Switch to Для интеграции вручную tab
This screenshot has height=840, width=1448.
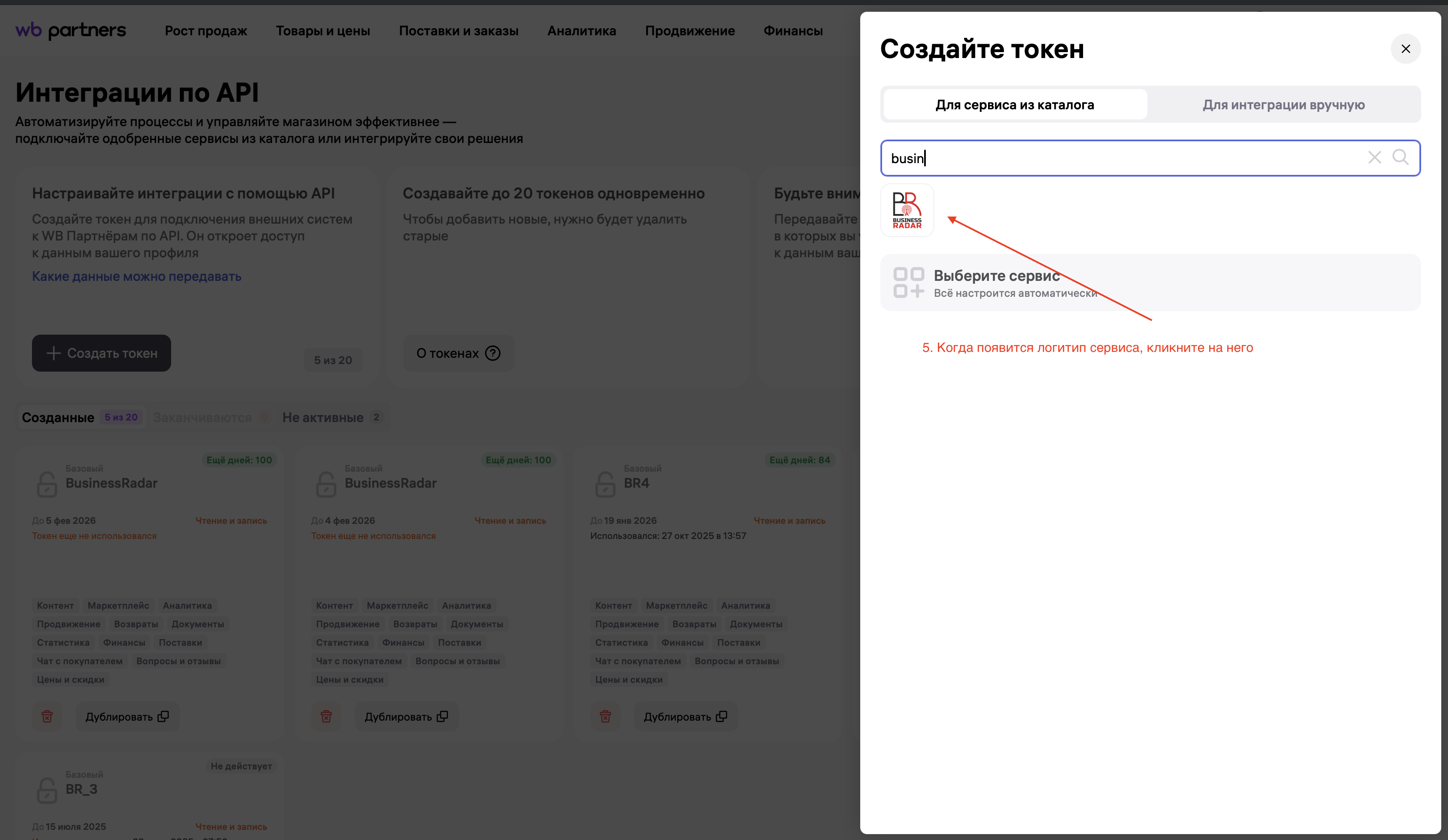tap(1283, 105)
